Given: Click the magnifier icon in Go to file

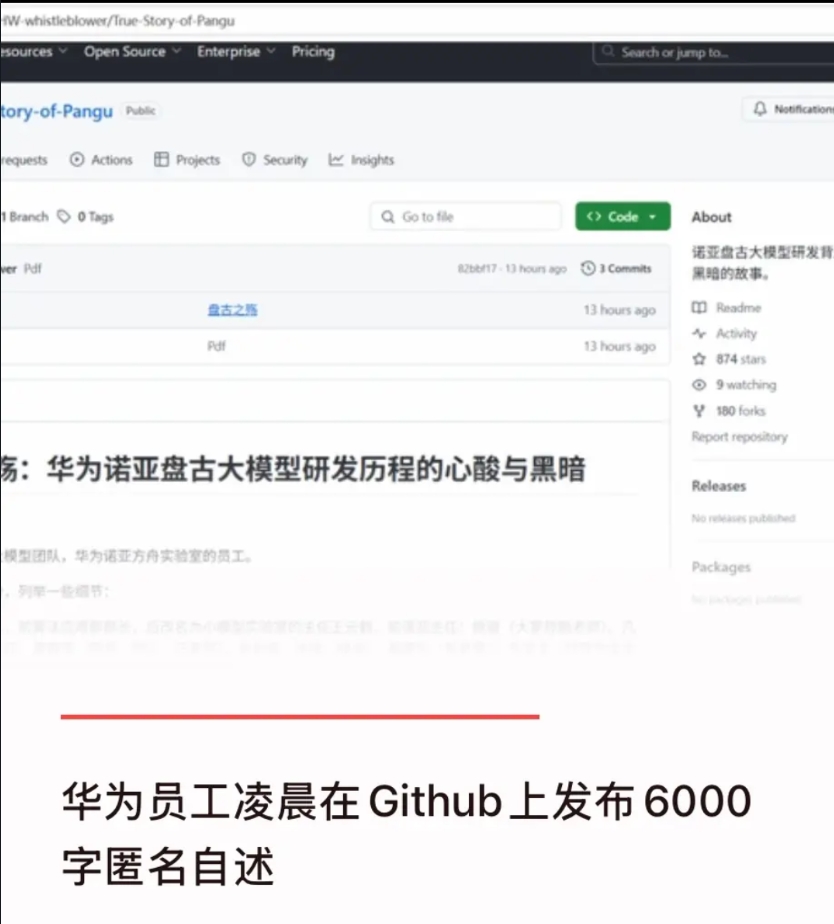Looking at the screenshot, I should (x=388, y=217).
